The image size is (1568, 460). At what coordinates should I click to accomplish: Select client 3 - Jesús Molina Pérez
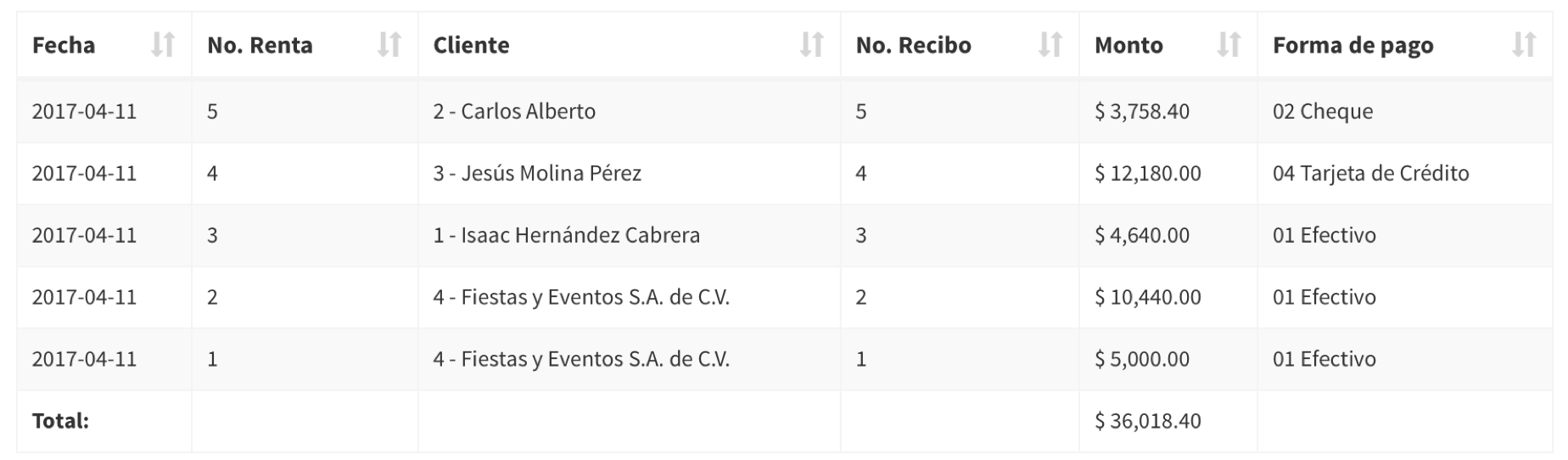pyautogui.click(x=629, y=173)
